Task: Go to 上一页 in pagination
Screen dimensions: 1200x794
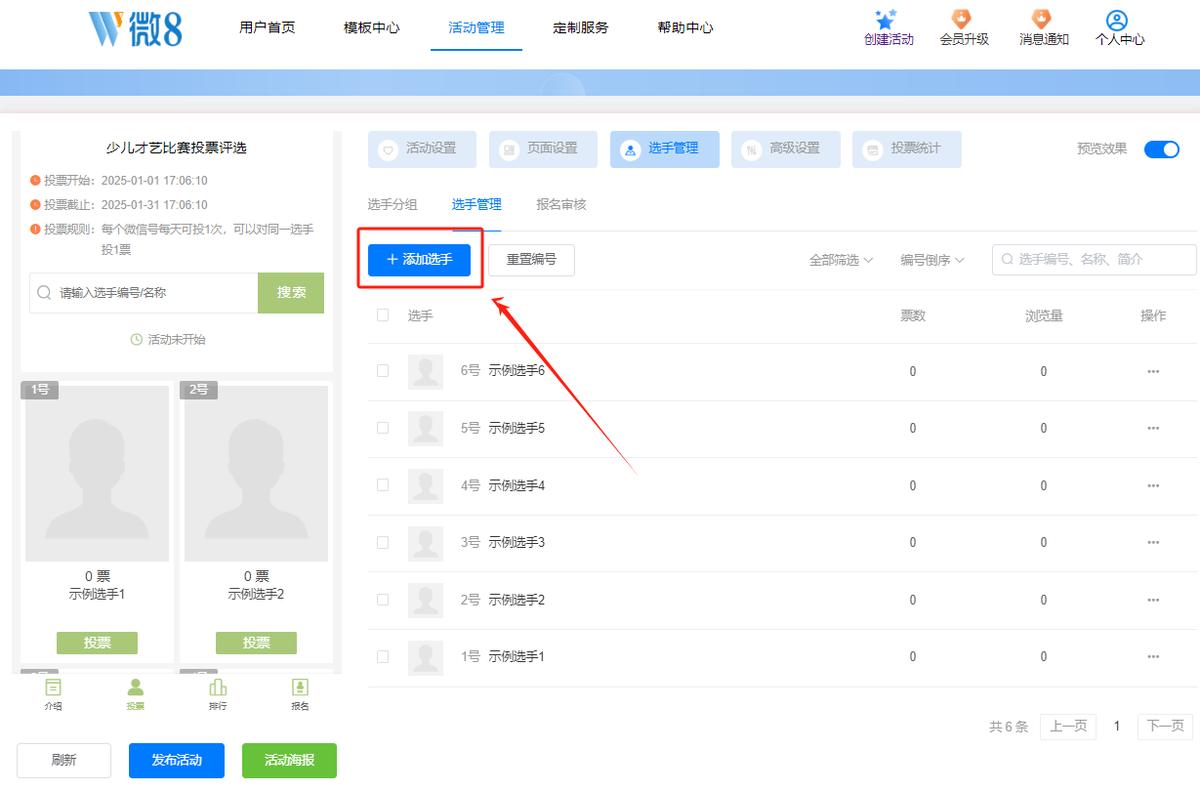Action: coord(1068,727)
